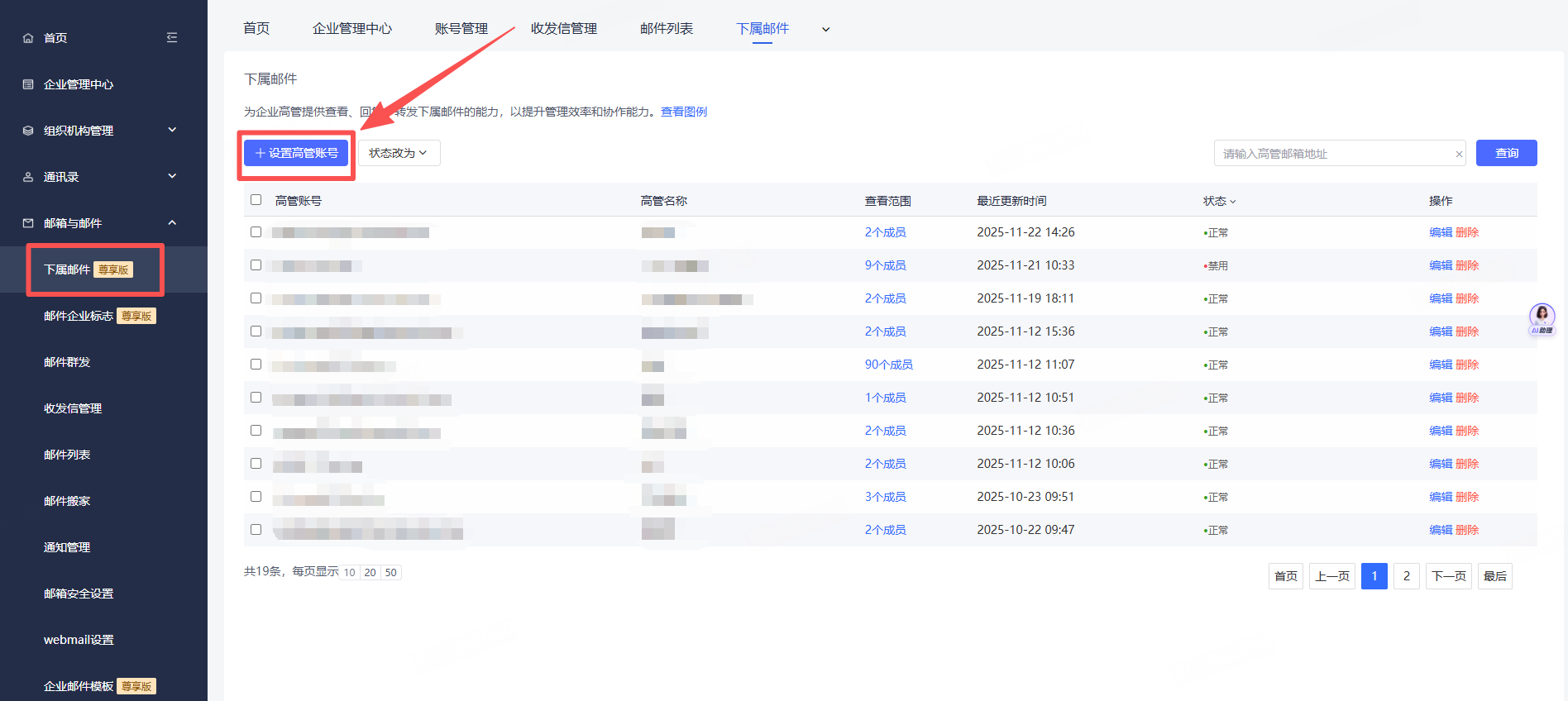
Task: Open 邮件群发 in the sidebar
Action: click(x=67, y=362)
